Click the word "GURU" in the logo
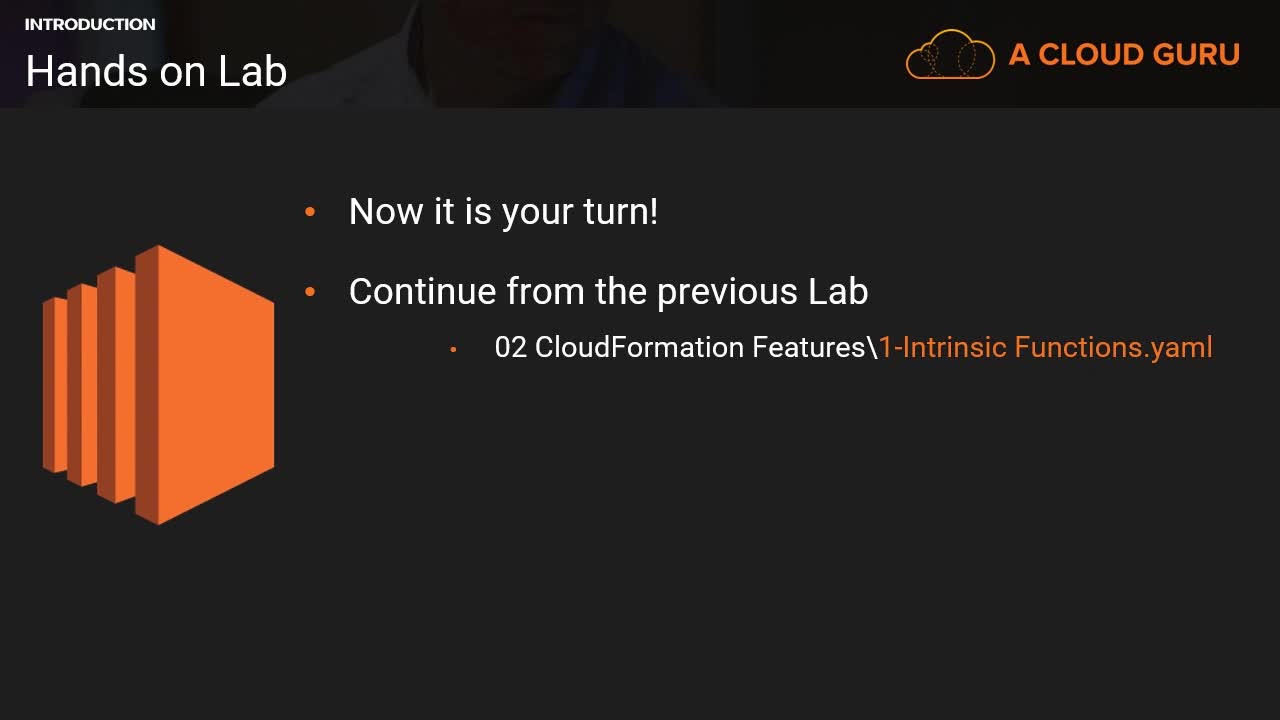This screenshot has width=1280, height=720. [1196, 55]
